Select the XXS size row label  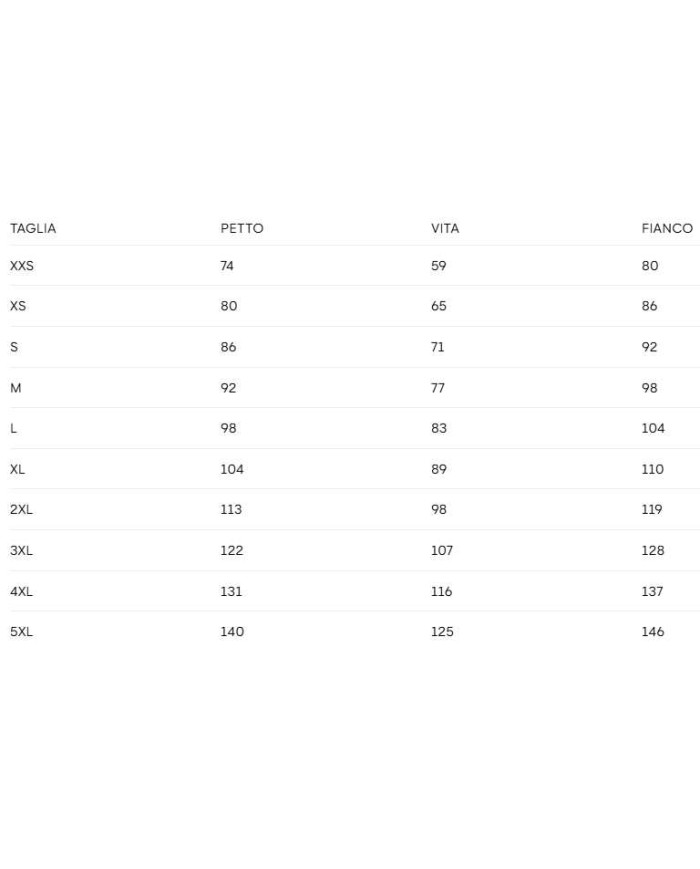(x=22, y=266)
